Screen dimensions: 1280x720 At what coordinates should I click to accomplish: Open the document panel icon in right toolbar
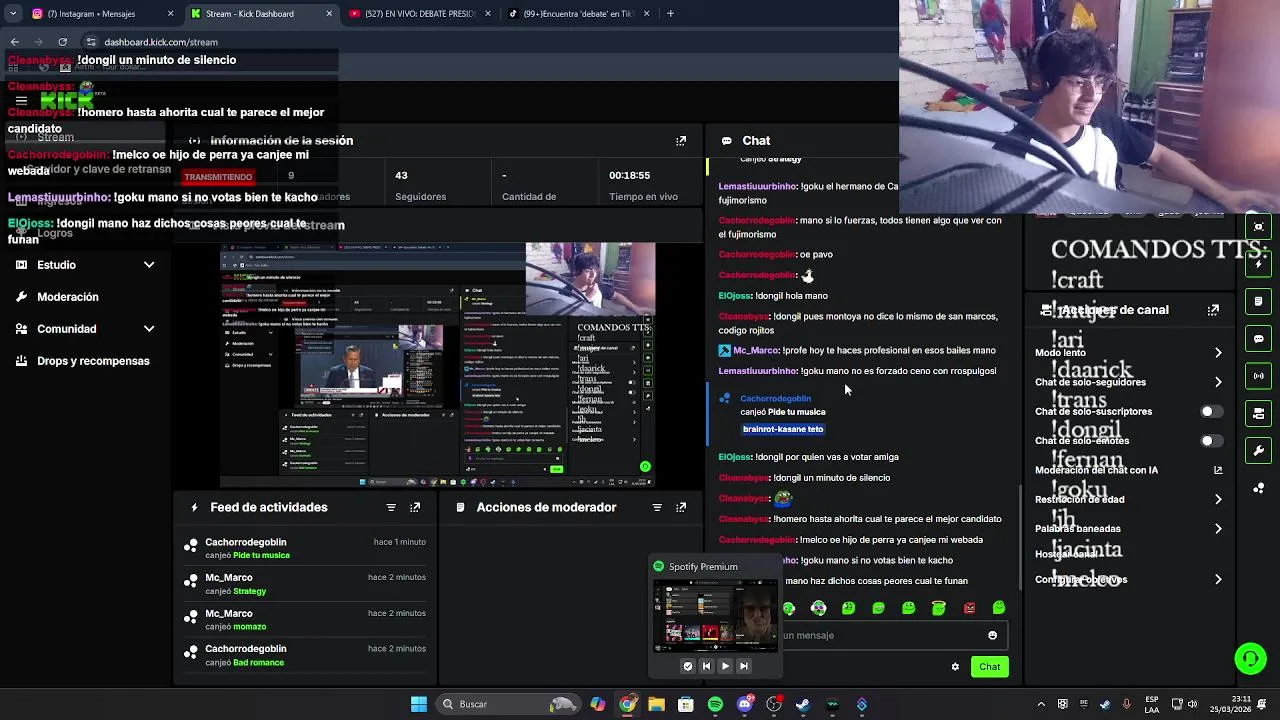point(1259,301)
